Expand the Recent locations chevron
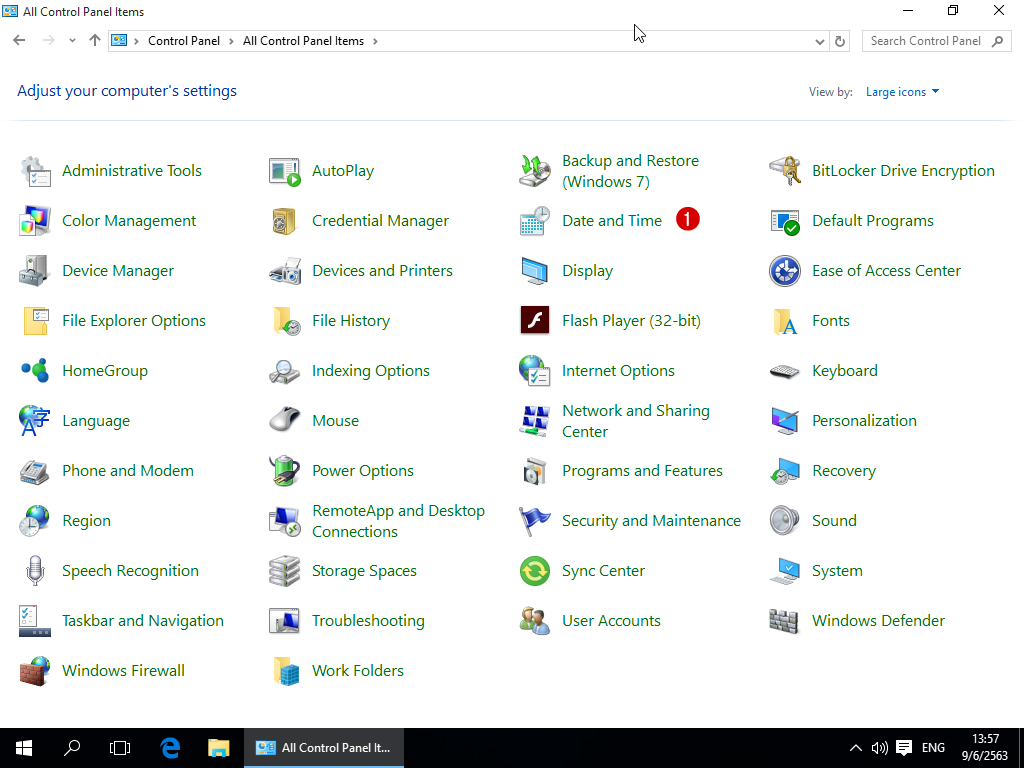The height and width of the screenshot is (768, 1024). (72, 41)
